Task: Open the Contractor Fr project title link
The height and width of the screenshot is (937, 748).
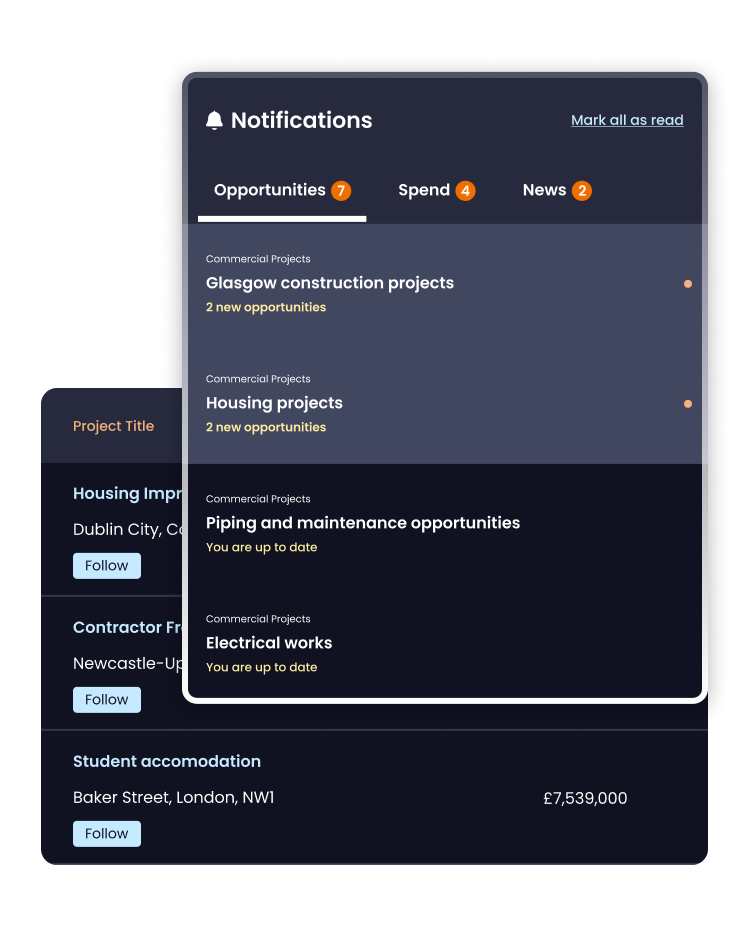Action: coord(127,627)
